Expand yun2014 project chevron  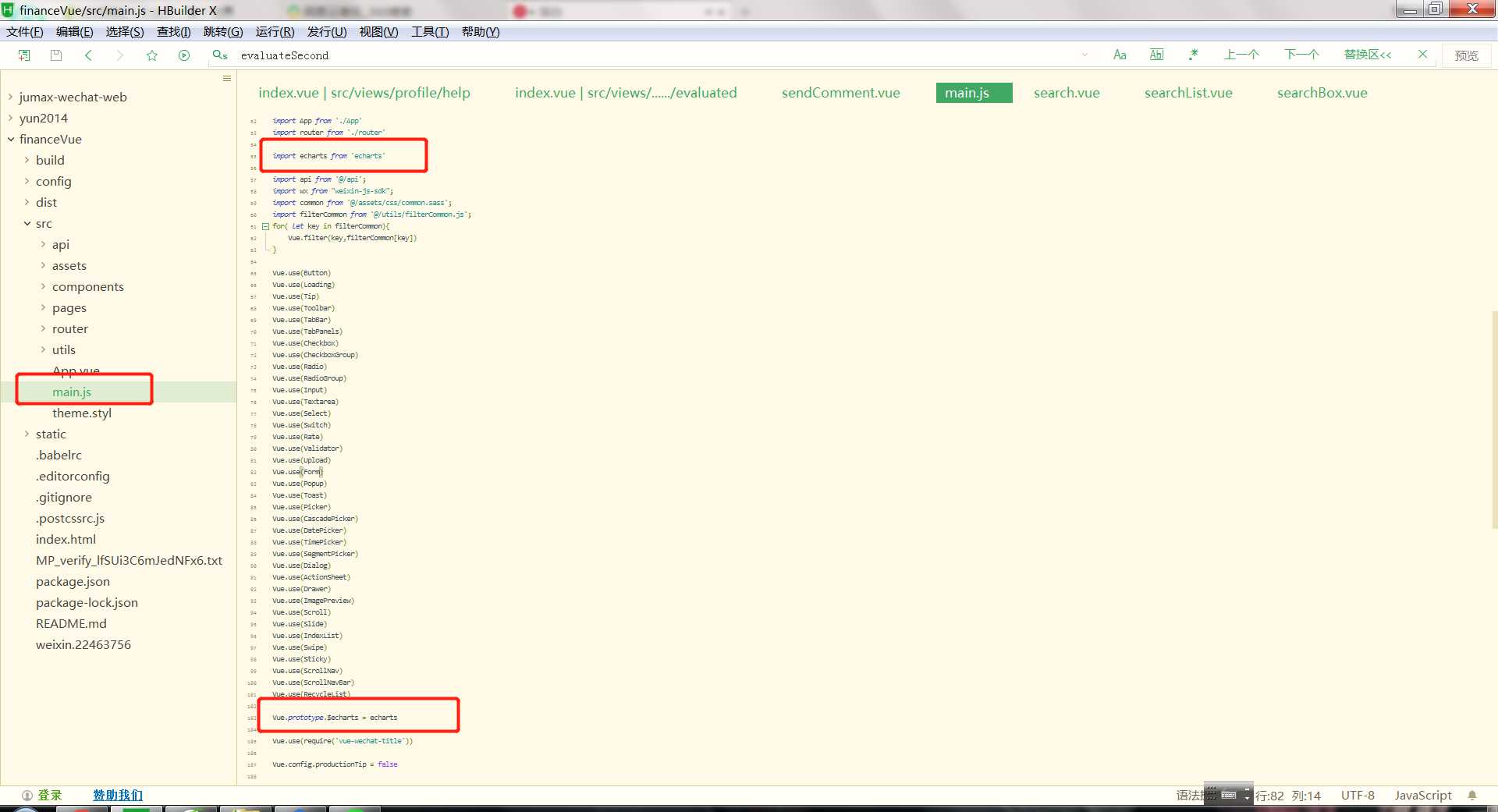click(x=10, y=118)
